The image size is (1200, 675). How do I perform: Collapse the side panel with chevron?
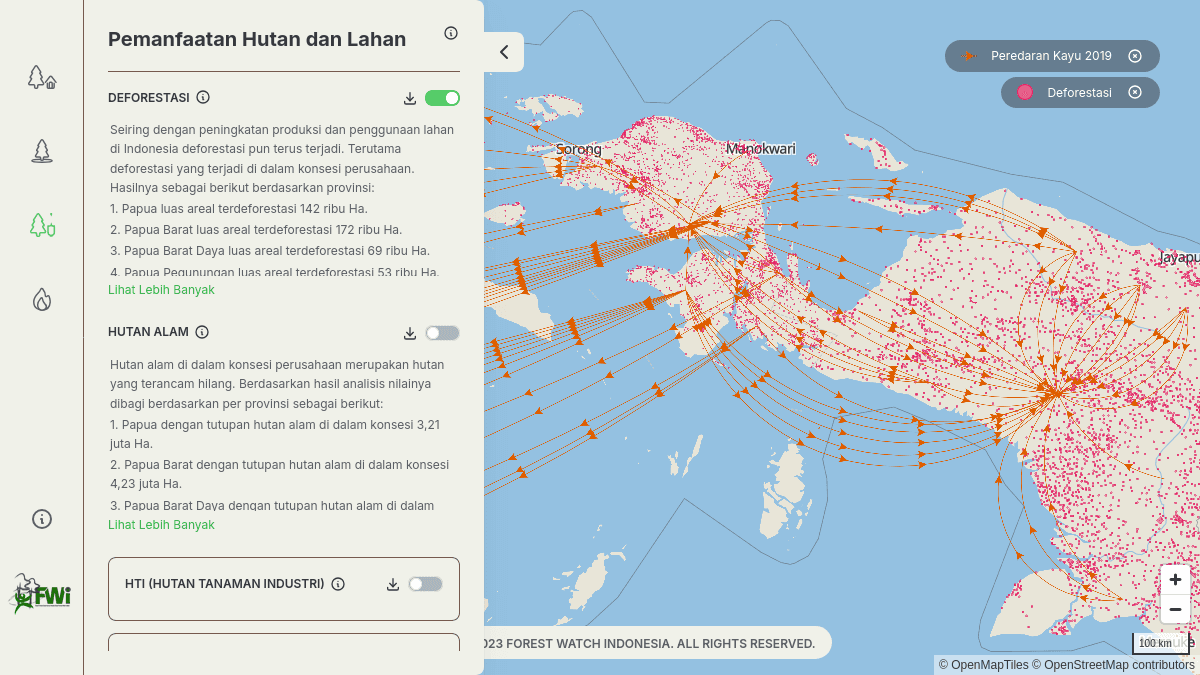pos(504,52)
